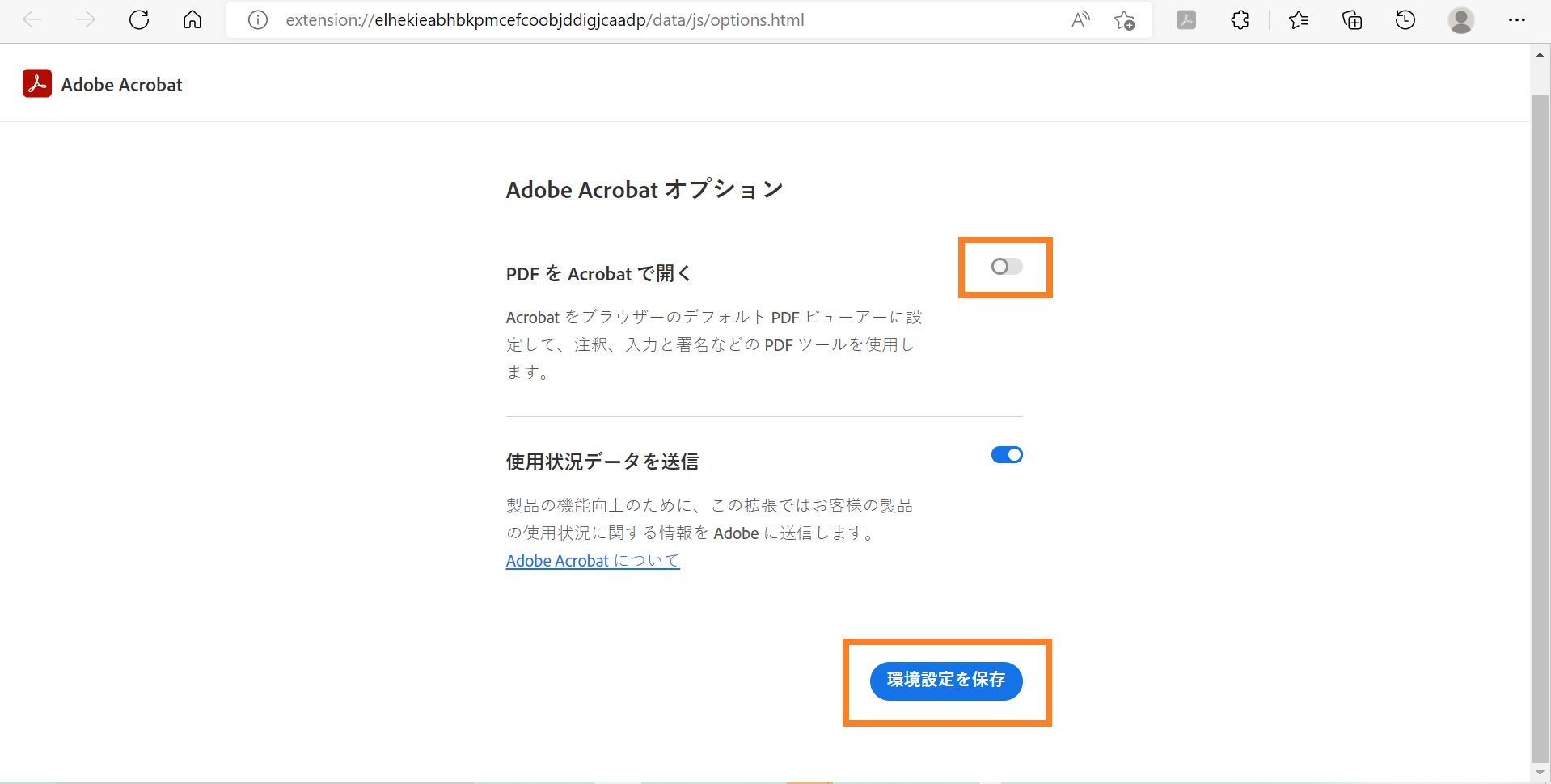The height and width of the screenshot is (784, 1551).
Task: Open browsing History via the clock icon
Action: coord(1405,19)
